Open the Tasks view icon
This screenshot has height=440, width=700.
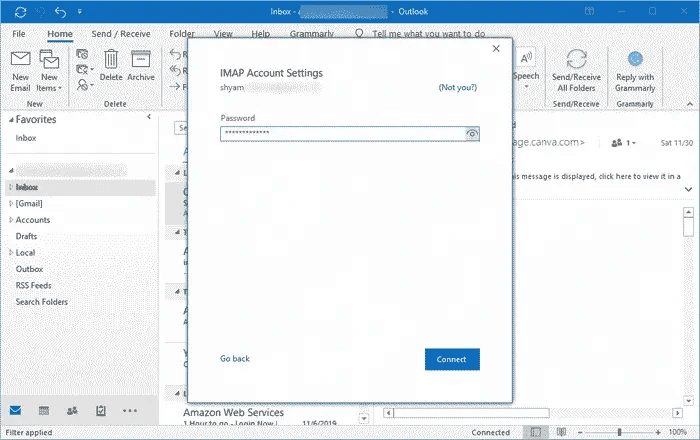[x=101, y=411]
